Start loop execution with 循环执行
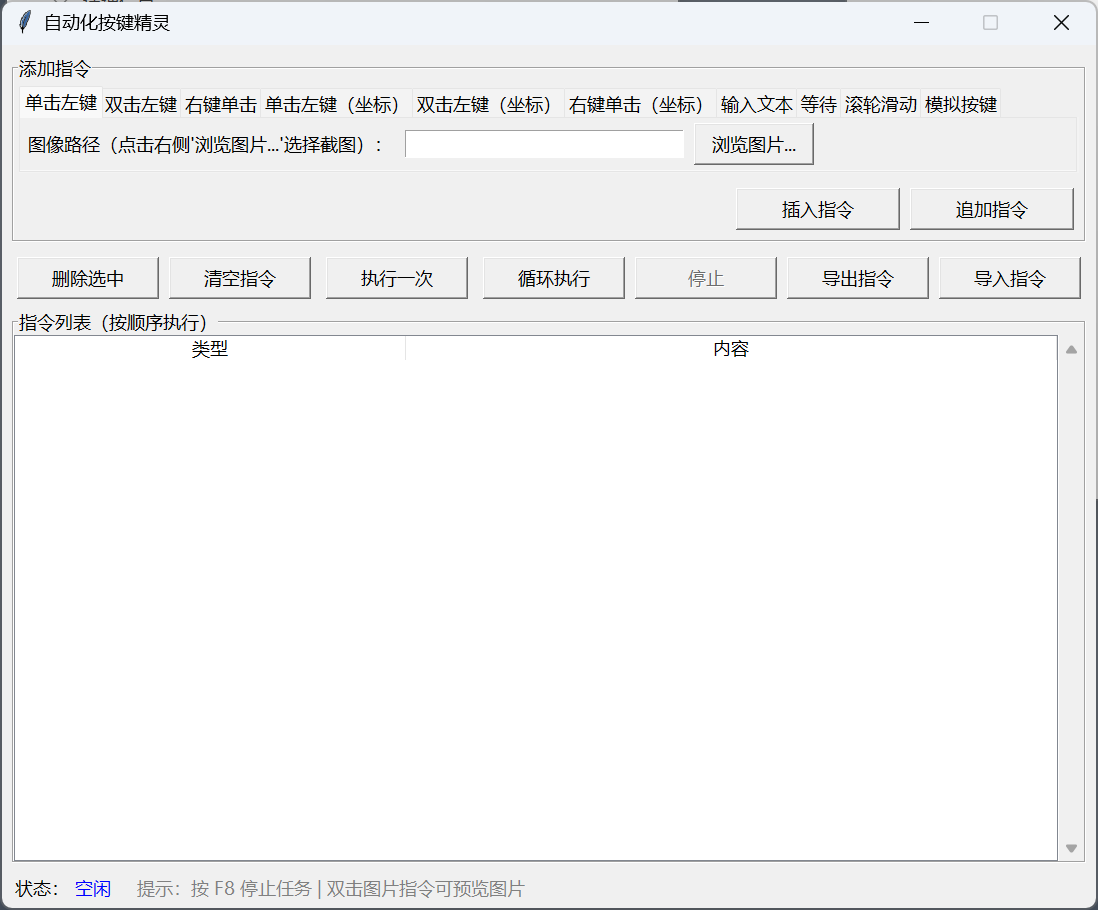Viewport: 1098px width, 910px height. click(553, 277)
